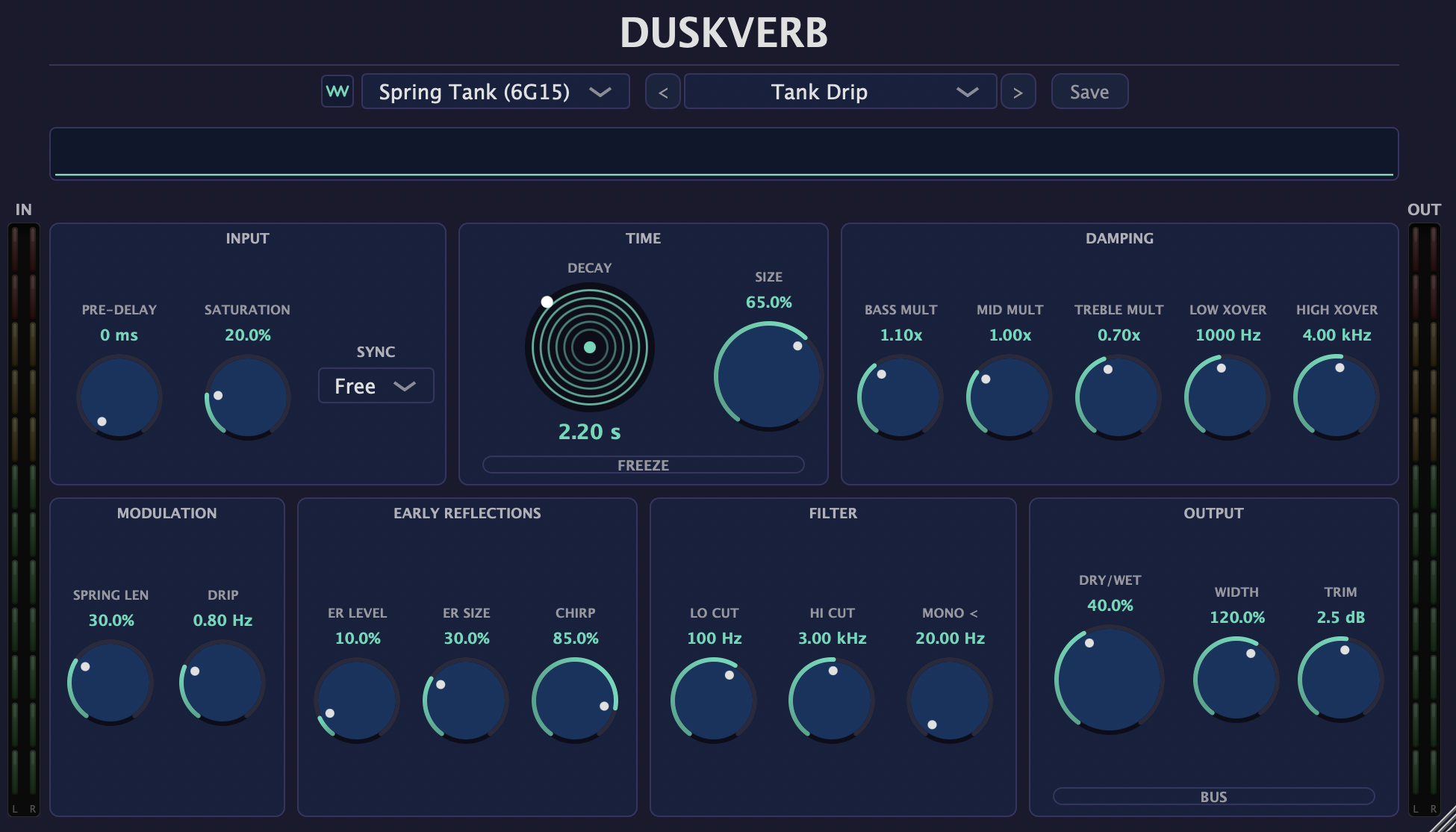This screenshot has height=832, width=1456.
Task: Click the 0 ms pre-delay value
Action: [x=119, y=335]
